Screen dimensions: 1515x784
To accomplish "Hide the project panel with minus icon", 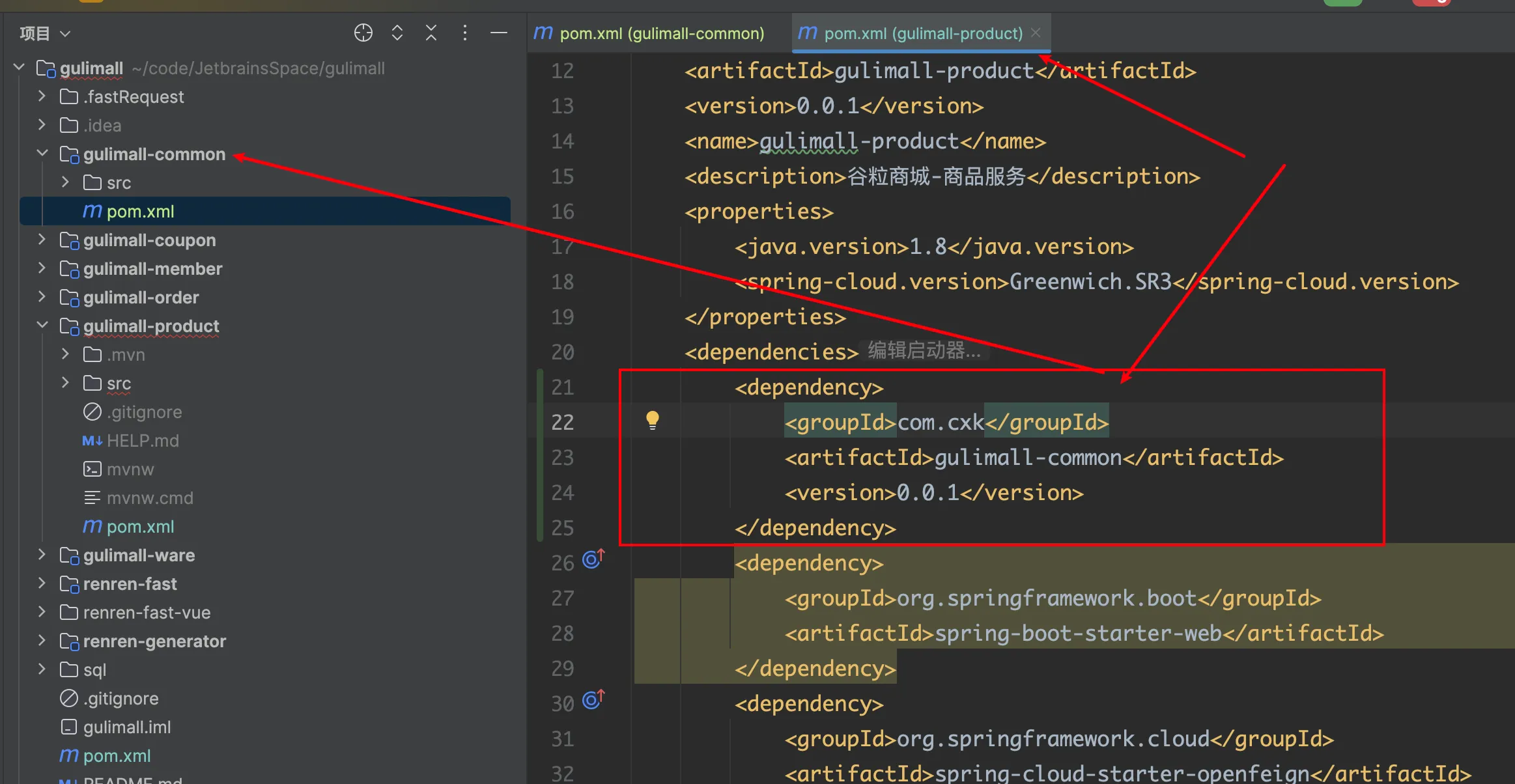I will click(x=499, y=33).
